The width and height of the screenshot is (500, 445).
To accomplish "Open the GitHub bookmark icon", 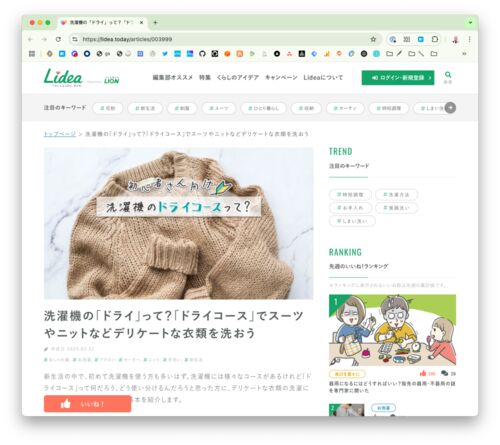I will click(x=202, y=54).
